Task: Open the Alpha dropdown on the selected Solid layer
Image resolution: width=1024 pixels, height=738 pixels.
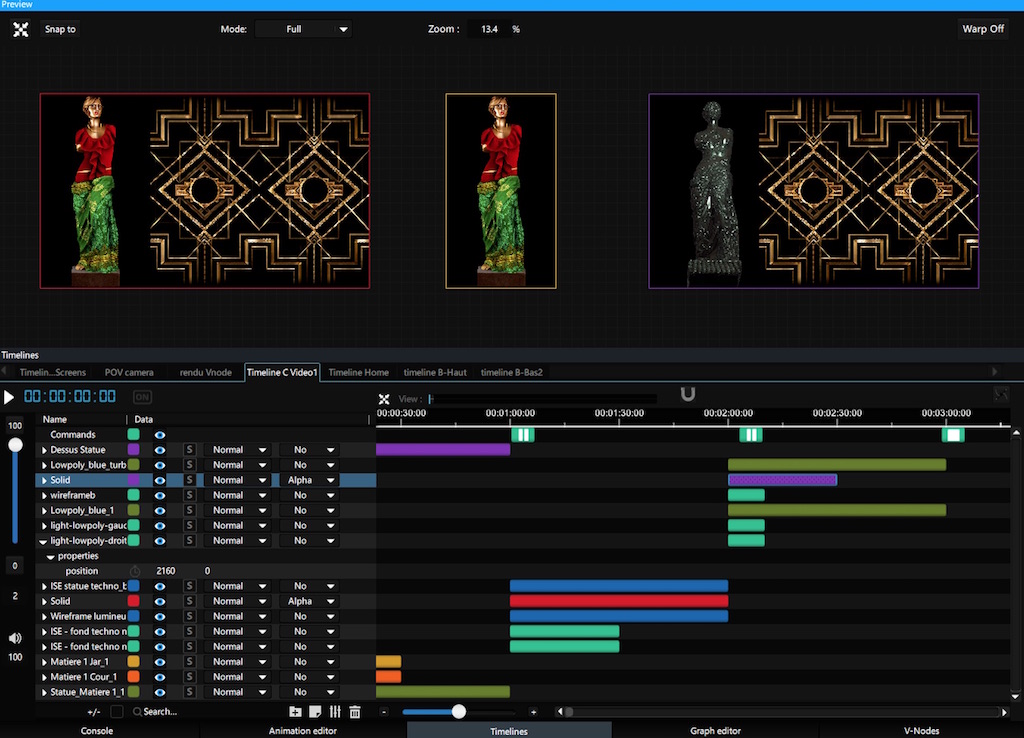Action: click(x=309, y=480)
